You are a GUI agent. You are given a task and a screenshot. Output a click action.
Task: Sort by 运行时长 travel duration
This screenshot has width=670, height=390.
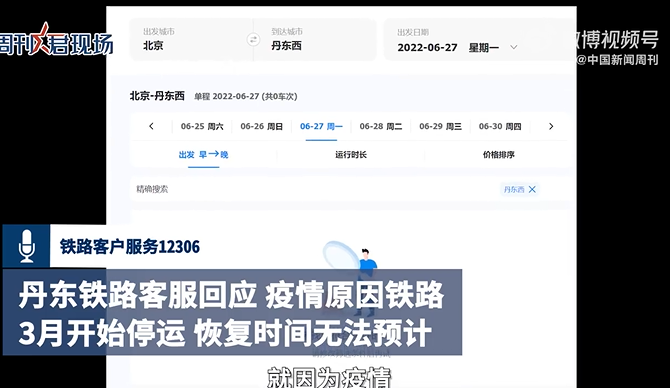coord(351,155)
